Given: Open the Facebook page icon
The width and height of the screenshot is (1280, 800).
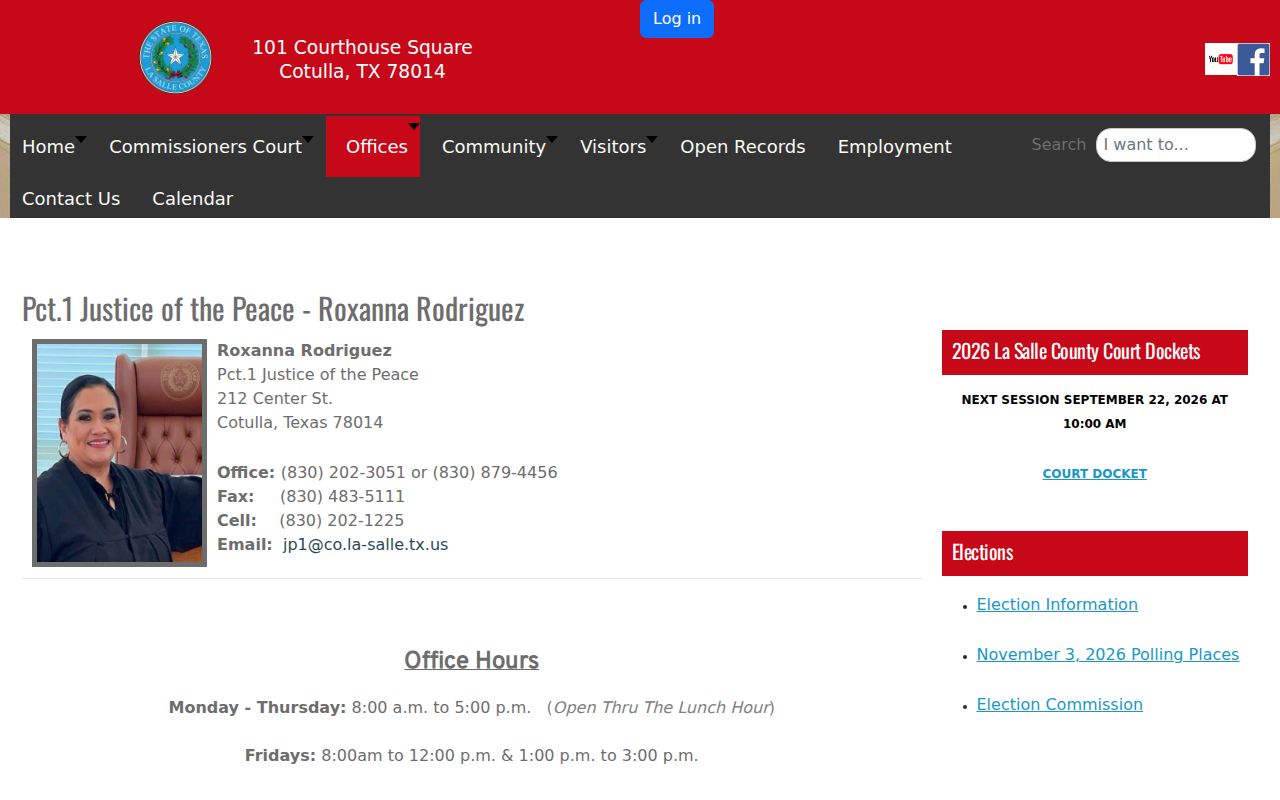Looking at the screenshot, I should pyautogui.click(x=1254, y=60).
